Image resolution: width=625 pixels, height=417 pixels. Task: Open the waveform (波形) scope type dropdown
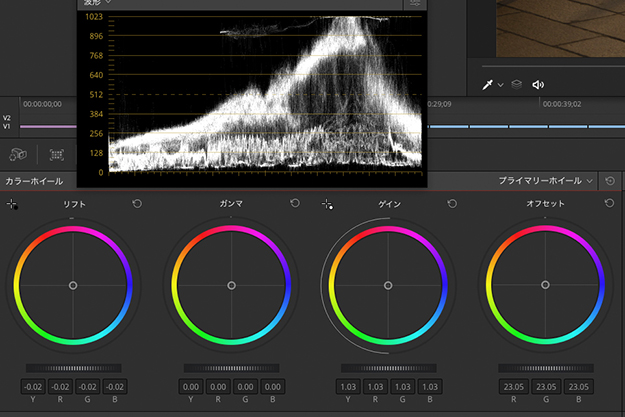pos(97,3)
